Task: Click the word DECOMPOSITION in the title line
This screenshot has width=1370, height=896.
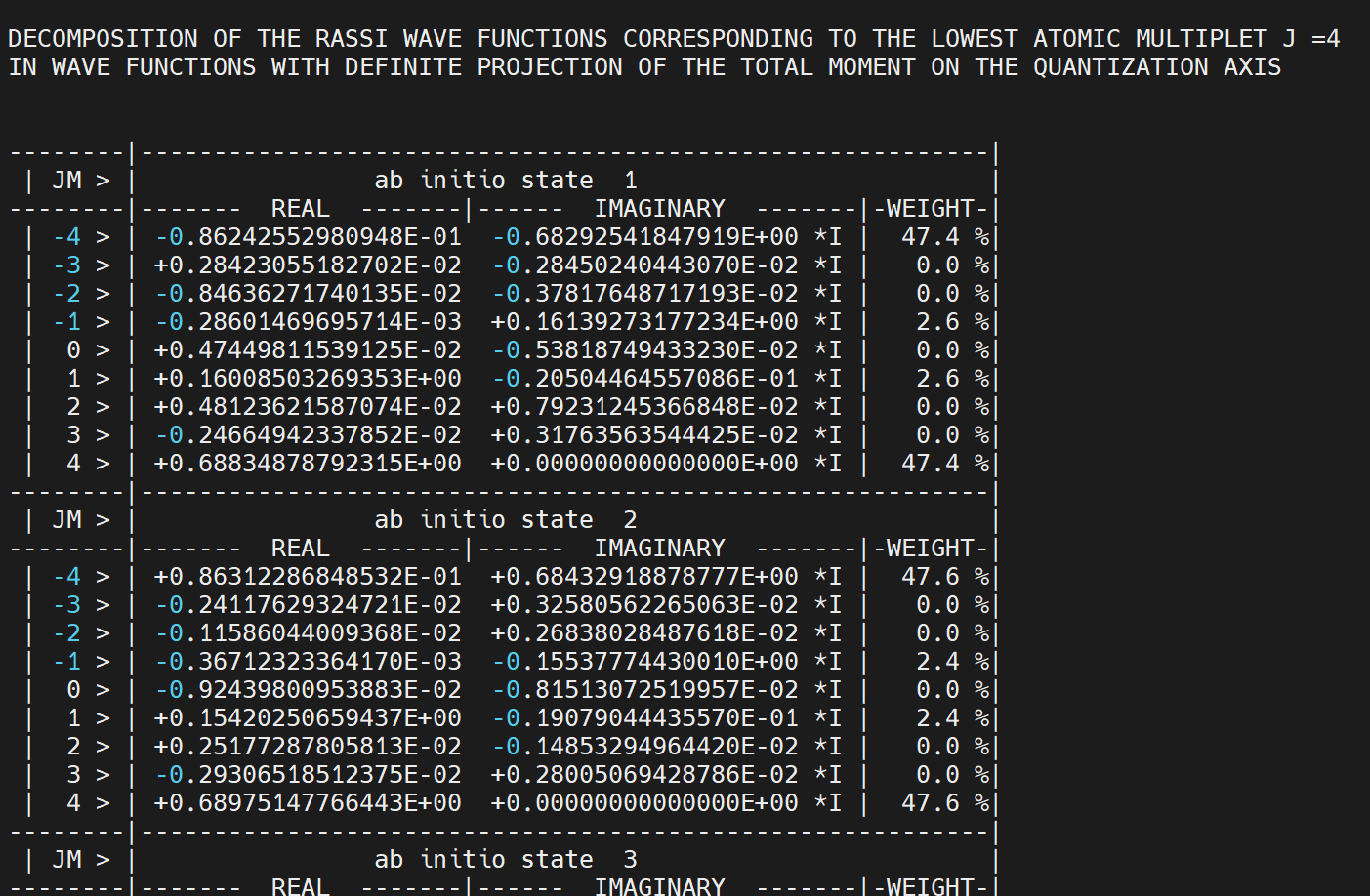Action: 103,39
